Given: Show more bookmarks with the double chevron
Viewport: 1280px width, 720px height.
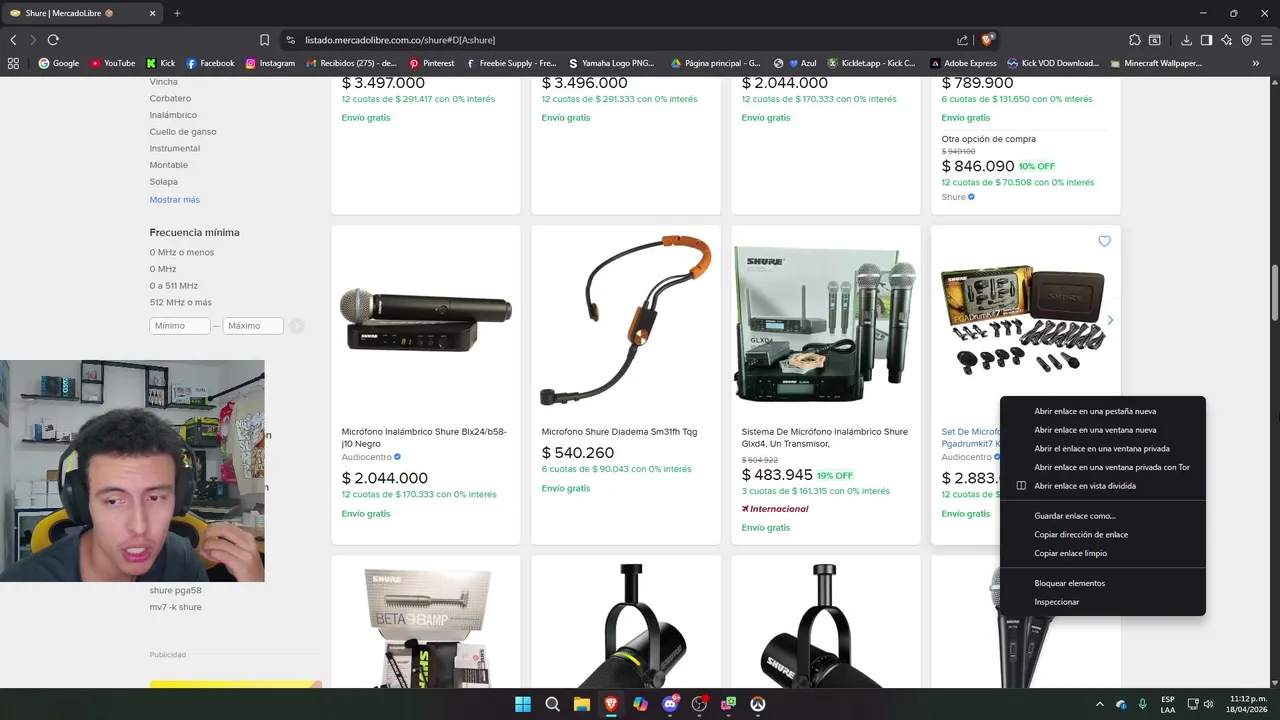Looking at the screenshot, I should coord(1256,63).
